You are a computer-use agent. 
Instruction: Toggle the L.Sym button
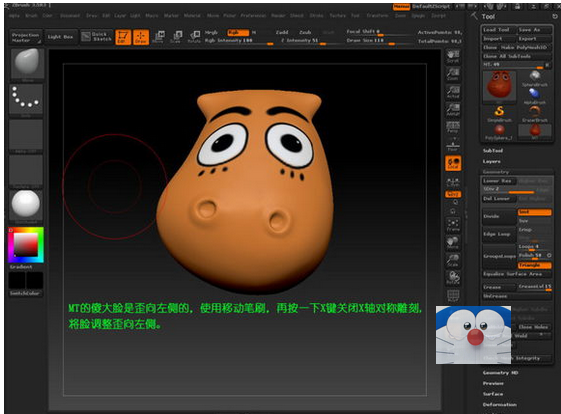click(x=453, y=182)
